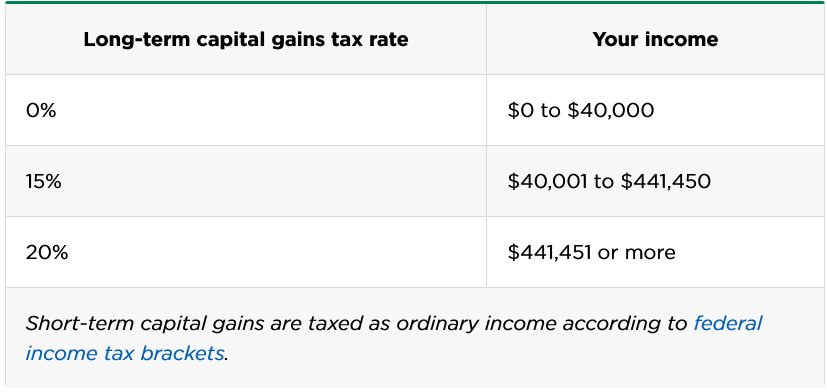
Task: Click the 20% tax rate cell
Action: click(x=246, y=252)
